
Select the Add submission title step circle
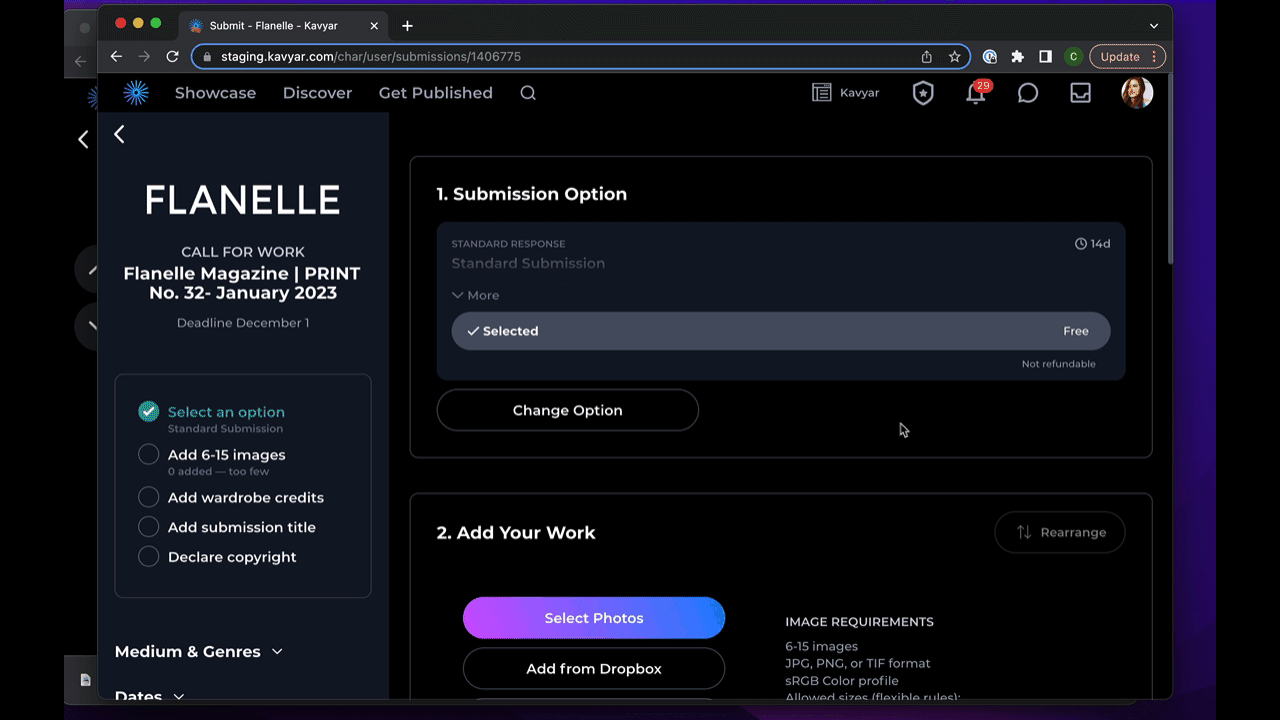[x=149, y=527]
